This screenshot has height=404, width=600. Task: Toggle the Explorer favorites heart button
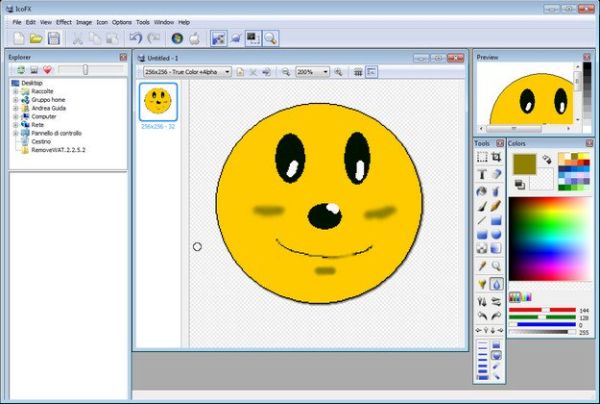pyautogui.click(x=47, y=70)
